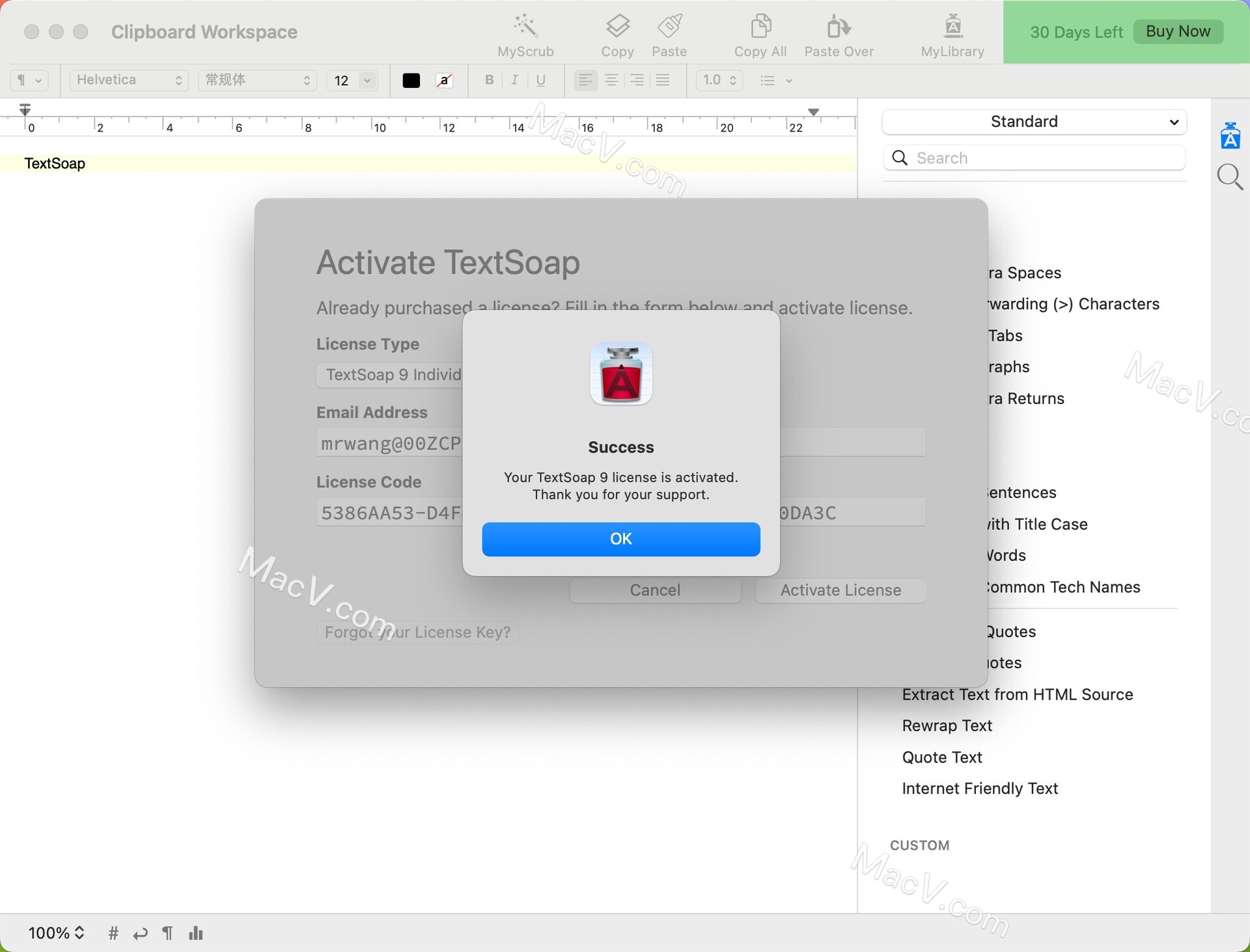Viewport: 1250px width, 952px height.
Task: Open the Helvetica font family dropdown
Action: pyautogui.click(x=129, y=80)
